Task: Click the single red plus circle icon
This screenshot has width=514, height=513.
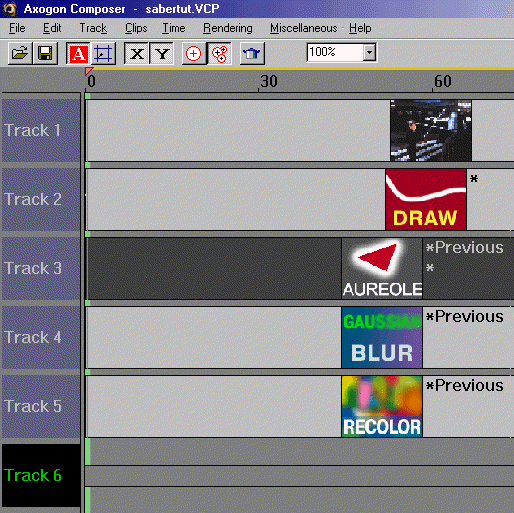Action: (x=194, y=53)
